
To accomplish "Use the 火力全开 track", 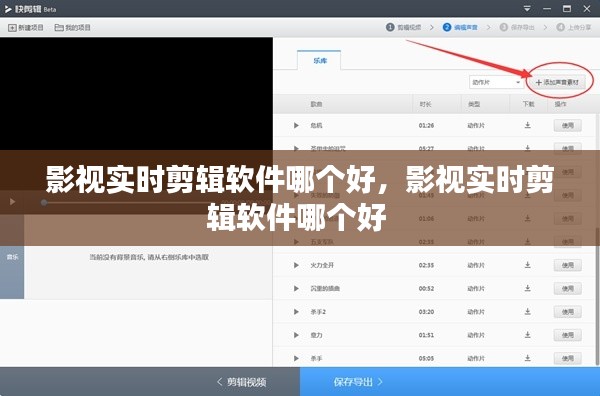I will pos(567,265).
